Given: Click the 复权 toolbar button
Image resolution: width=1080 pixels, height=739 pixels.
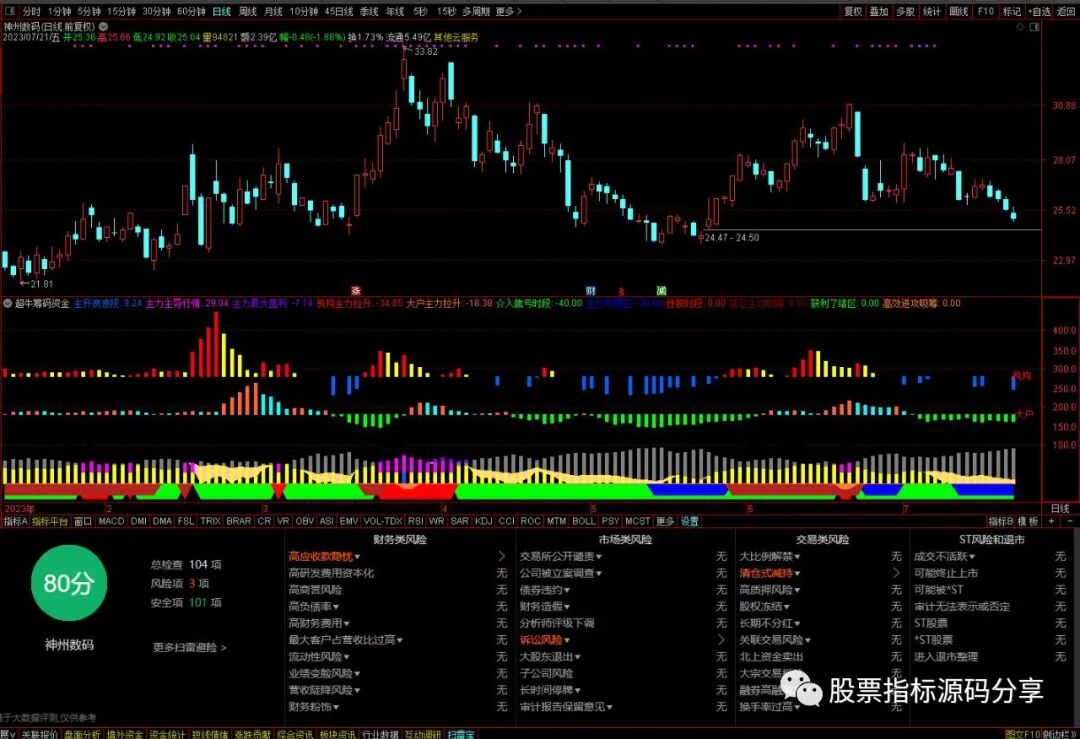Looking at the screenshot, I should [853, 11].
